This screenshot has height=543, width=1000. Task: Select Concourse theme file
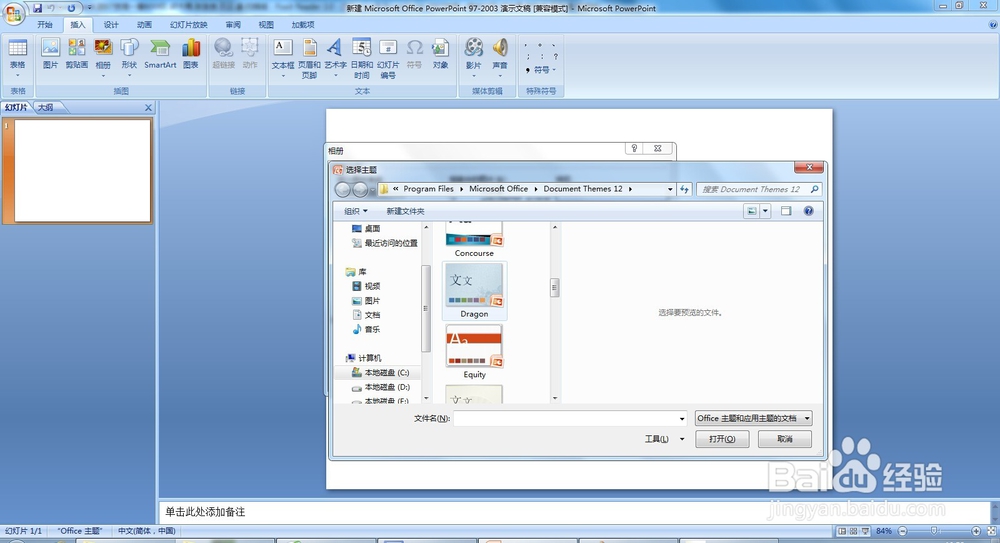pyautogui.click(x=474, y=240)
